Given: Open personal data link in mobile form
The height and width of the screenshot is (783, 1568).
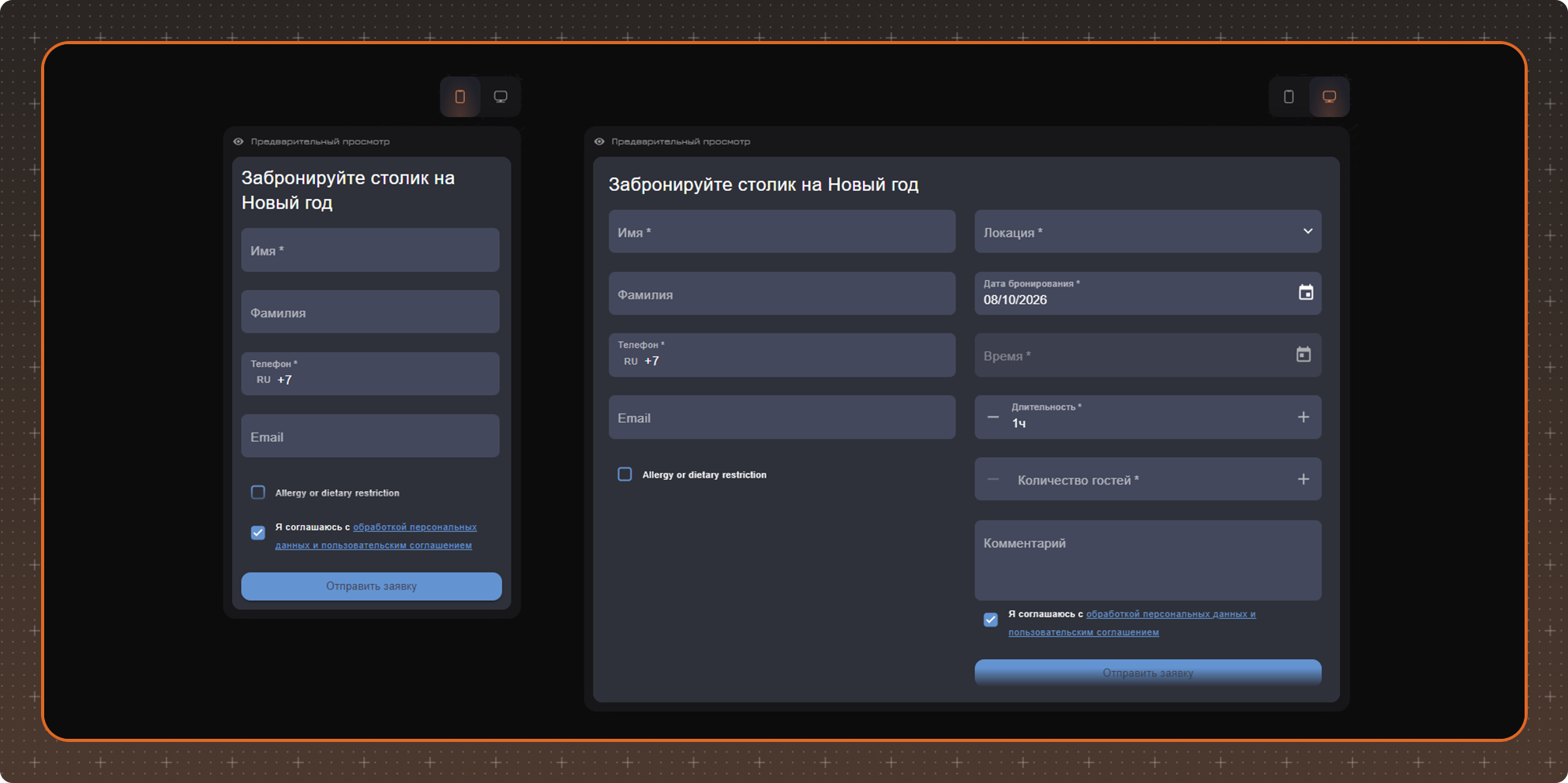Looking at the screenshot, I should click(376, 536).
